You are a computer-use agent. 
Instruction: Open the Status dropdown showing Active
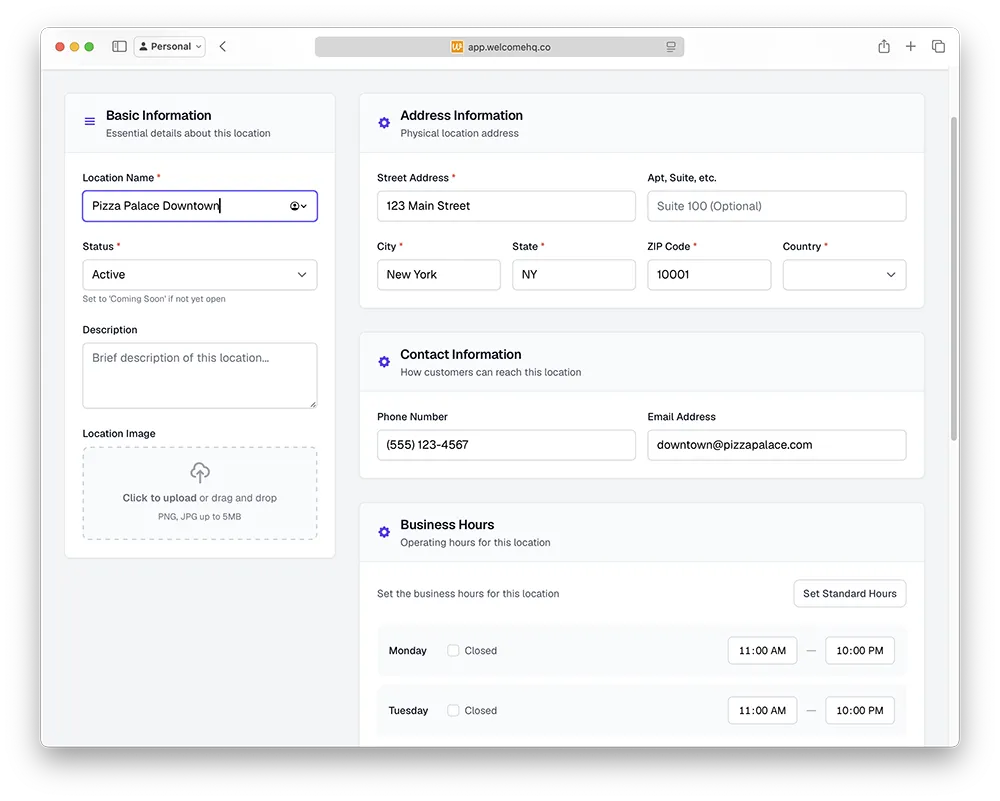coord(199,274)
